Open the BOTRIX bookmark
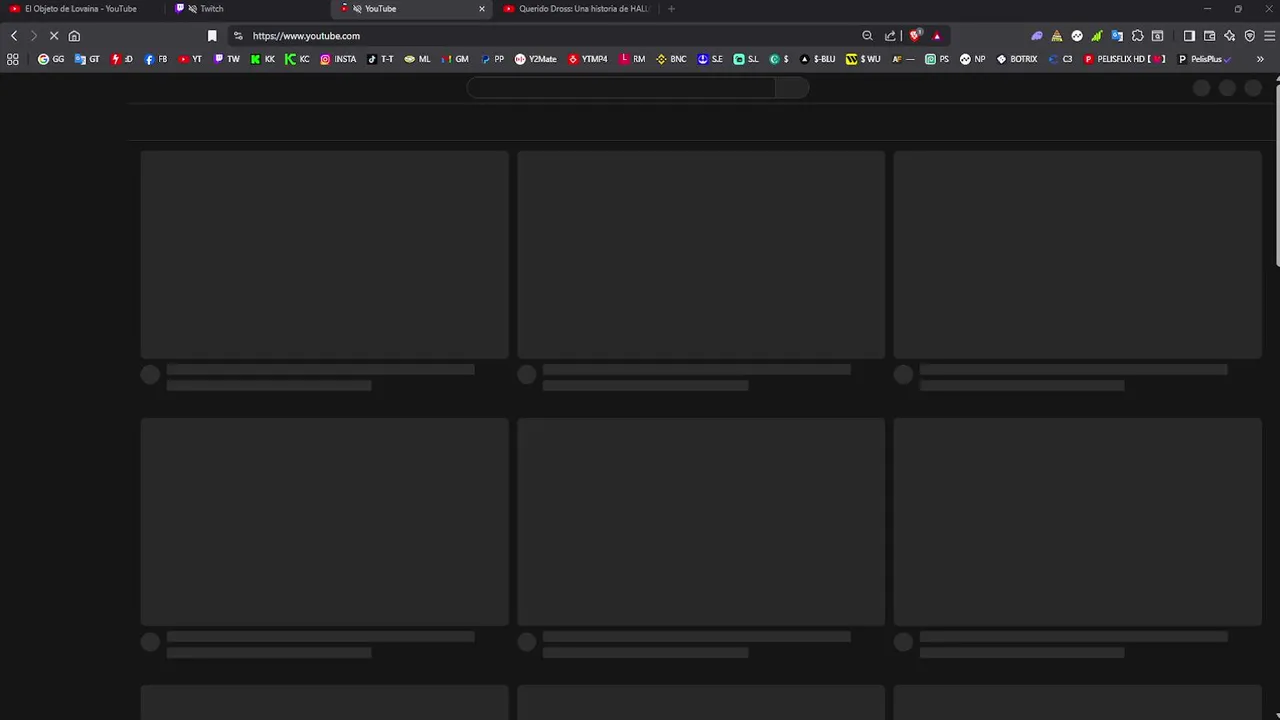 tap(1017, 59)
